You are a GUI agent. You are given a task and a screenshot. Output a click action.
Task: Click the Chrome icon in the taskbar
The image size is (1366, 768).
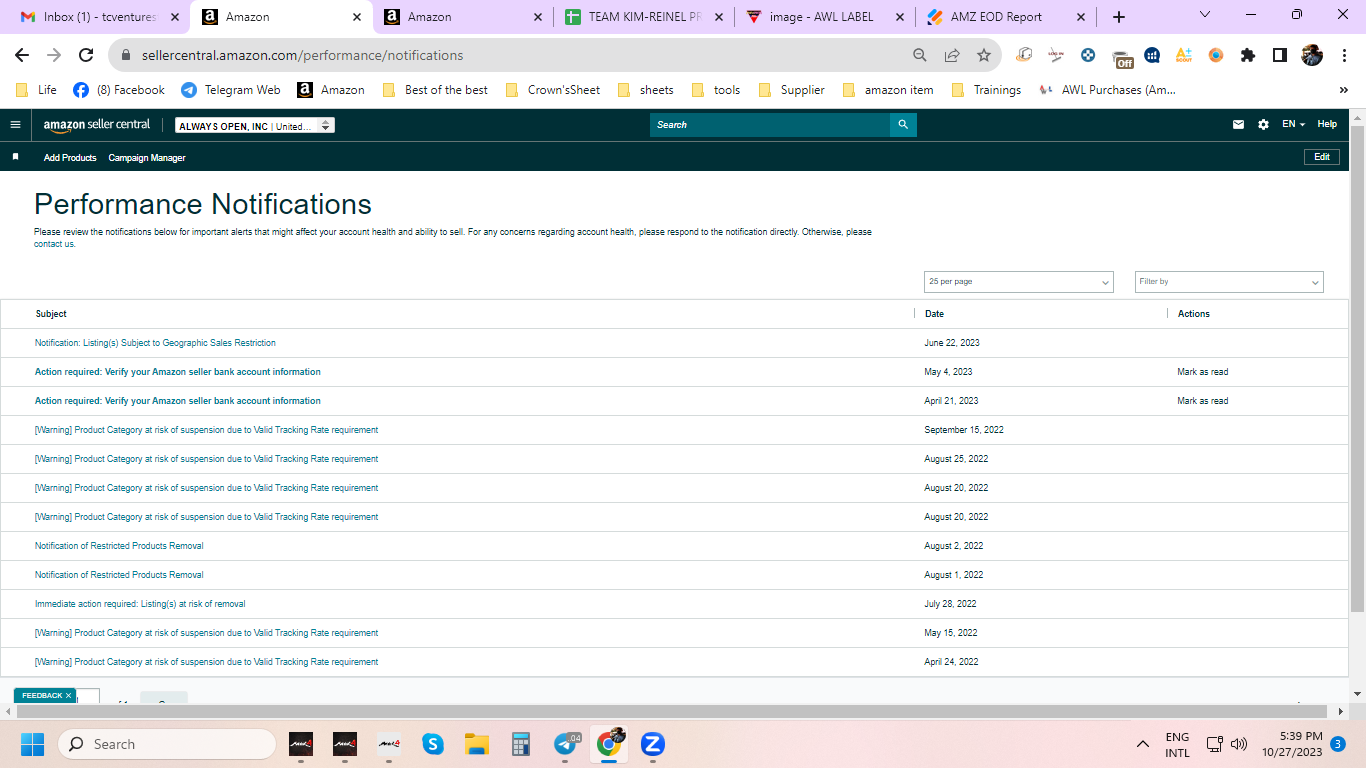pyautogui.click(x=610, y=744)
